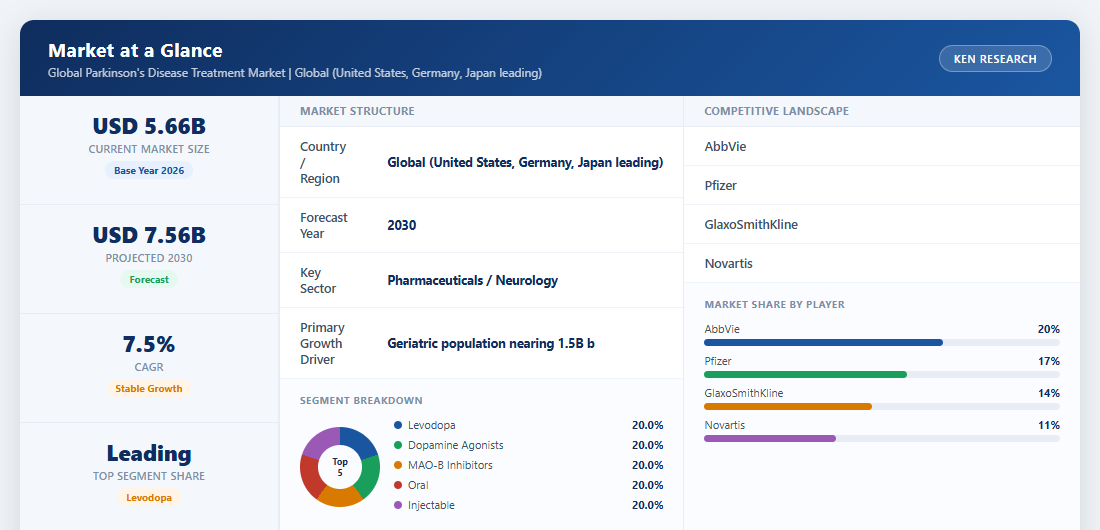Click the blue Levodopa legend dot
The width and height of the screenshot is (1100, 530).
[398, 425]
